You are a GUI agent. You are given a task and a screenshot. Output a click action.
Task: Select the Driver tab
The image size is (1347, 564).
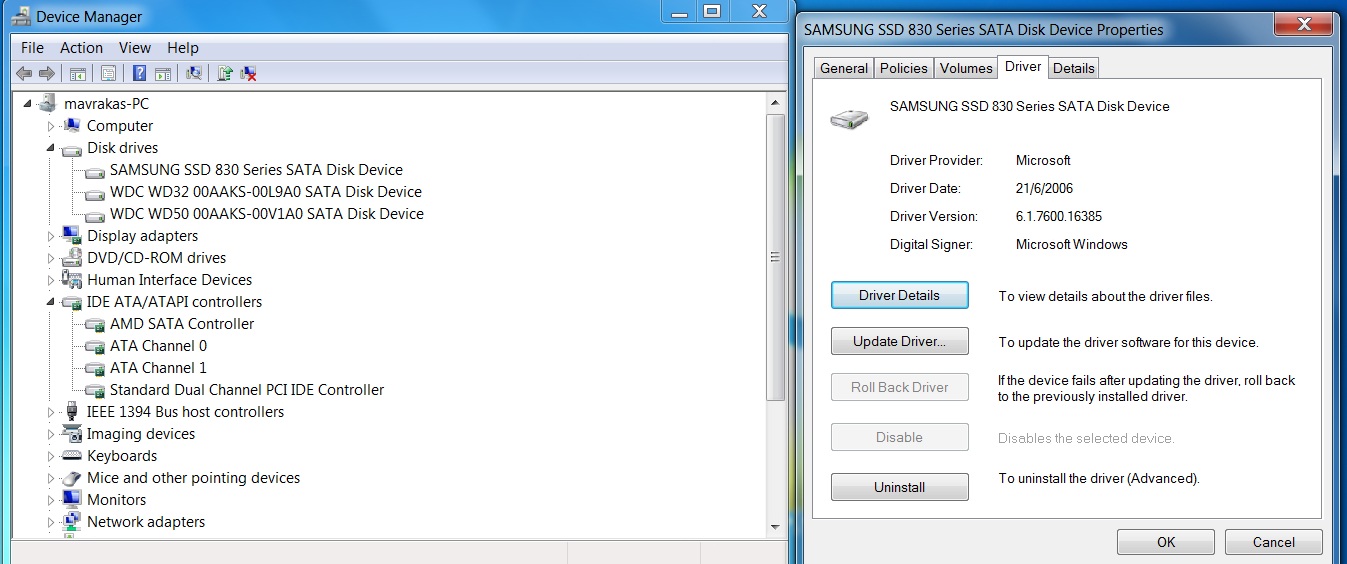point(1023,66)
